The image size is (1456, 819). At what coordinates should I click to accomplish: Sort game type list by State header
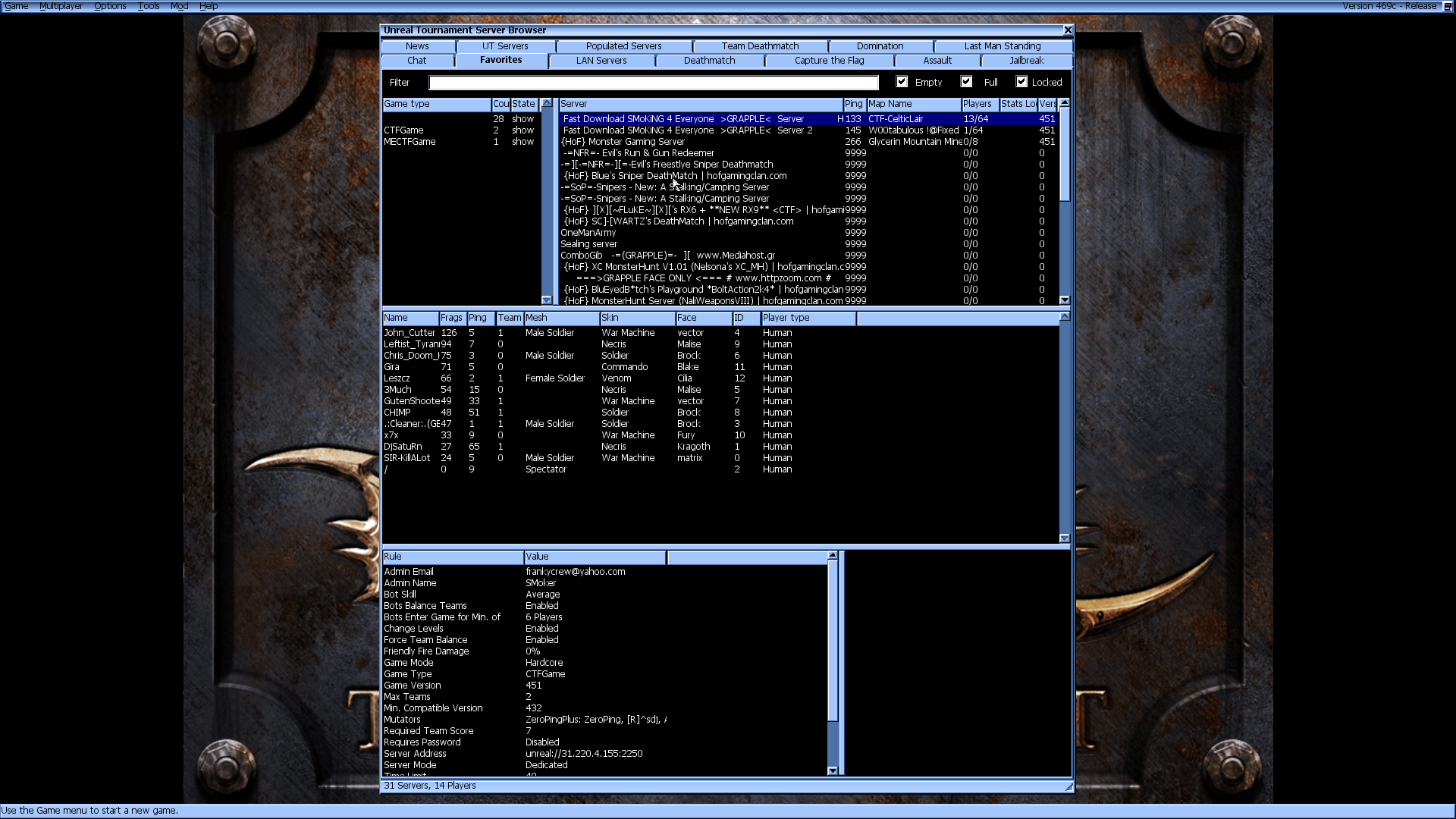click(x=524, y=104)
